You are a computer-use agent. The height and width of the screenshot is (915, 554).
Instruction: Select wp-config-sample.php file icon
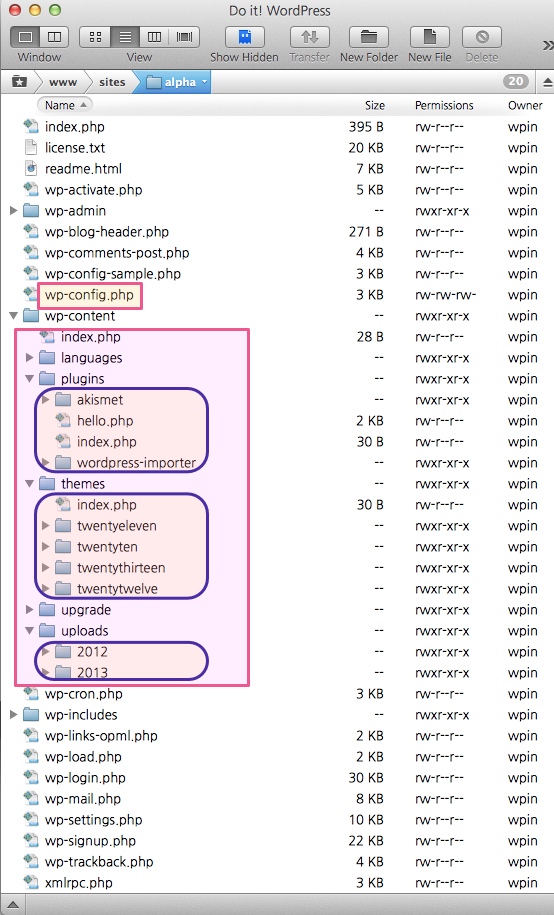(30, 273)
